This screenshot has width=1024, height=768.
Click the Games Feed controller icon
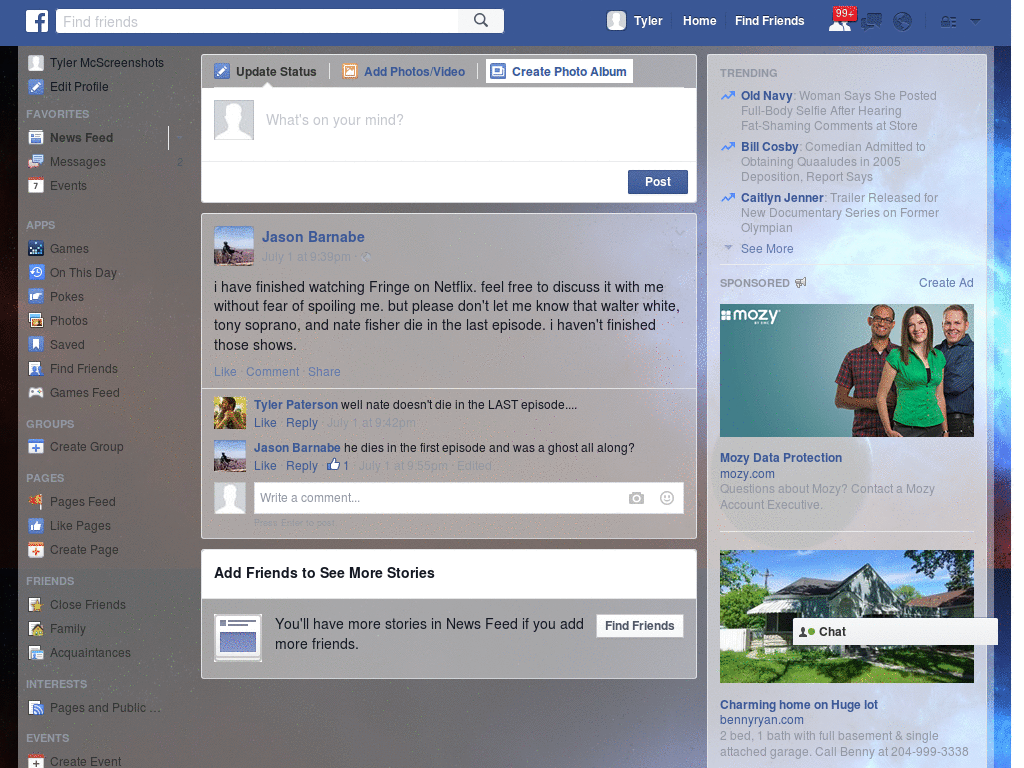point(36,392)
